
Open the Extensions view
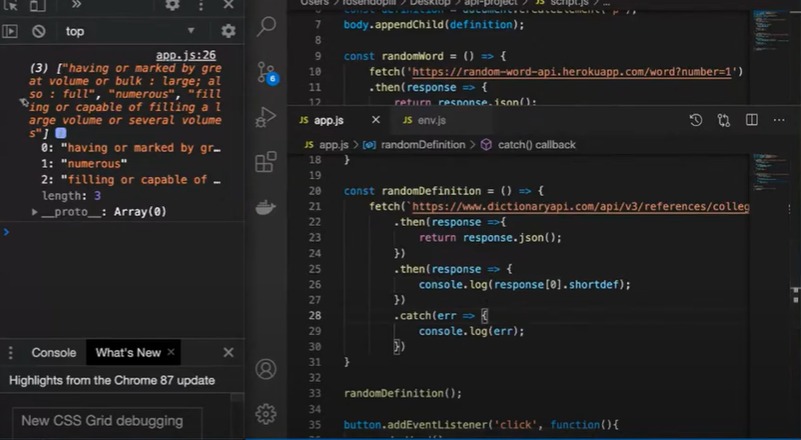click(x=266, y=162)
